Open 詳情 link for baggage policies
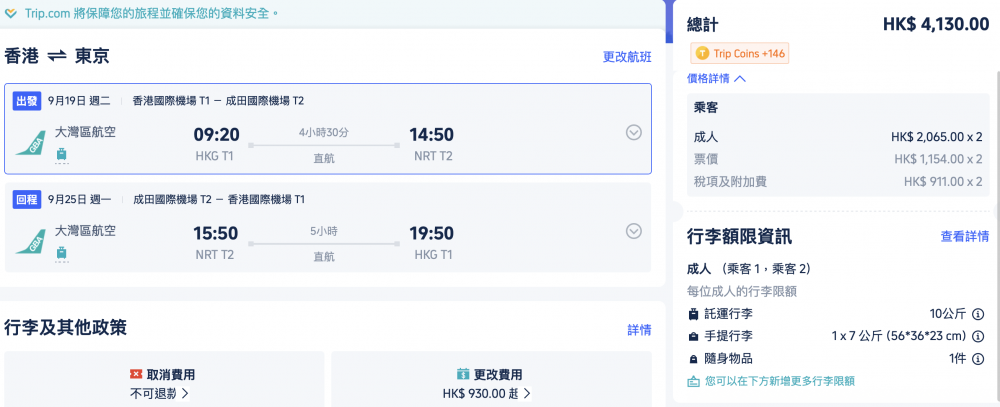 click(x=640, y=330)
